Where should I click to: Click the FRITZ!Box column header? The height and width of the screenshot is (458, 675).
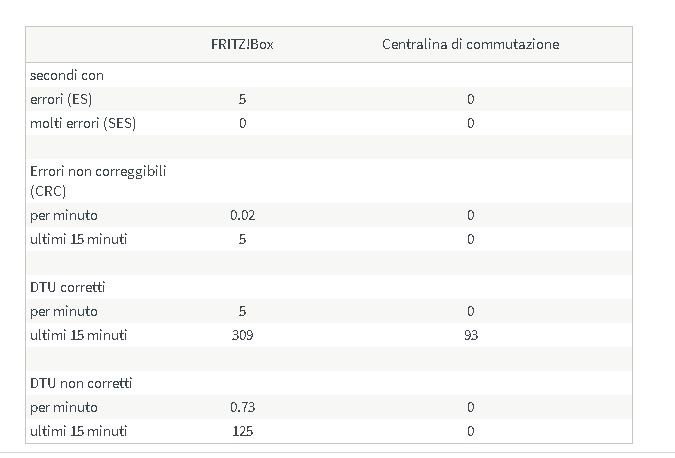pos(242,44)
